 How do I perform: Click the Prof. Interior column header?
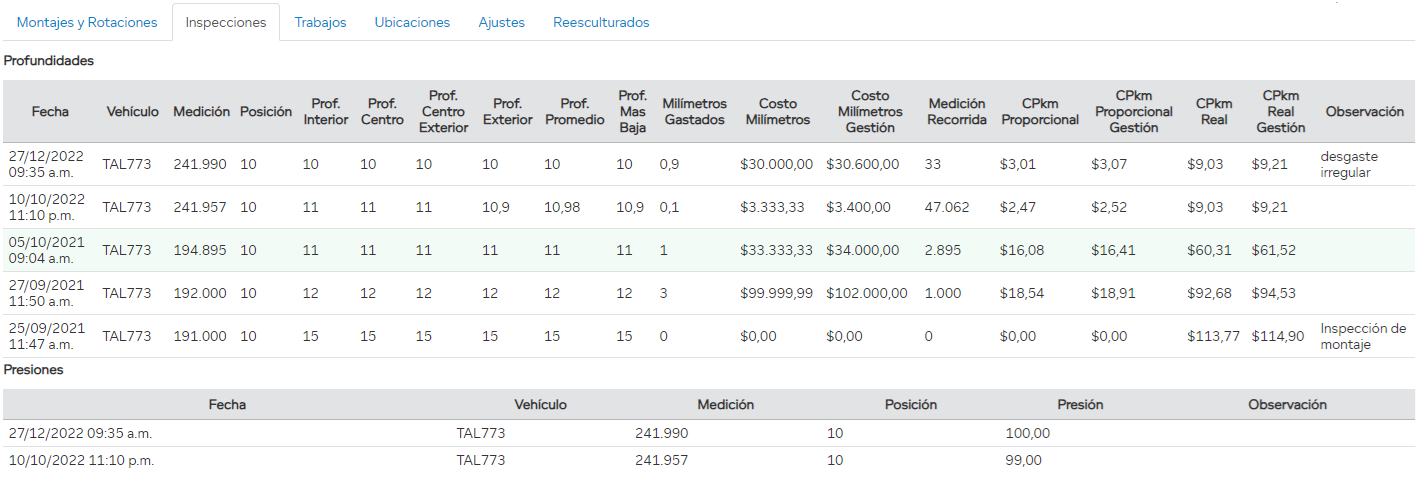coord(326,111)
